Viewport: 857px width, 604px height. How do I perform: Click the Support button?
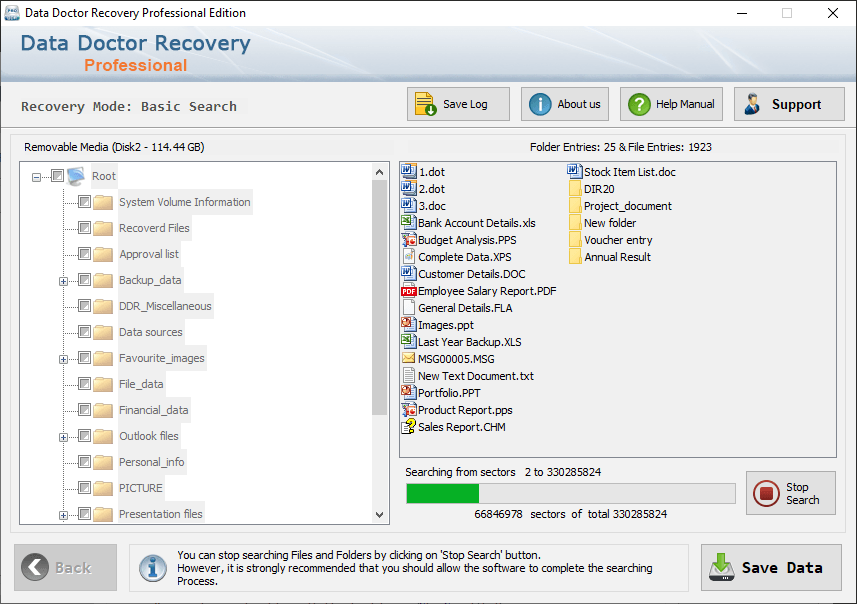[789, 104]
